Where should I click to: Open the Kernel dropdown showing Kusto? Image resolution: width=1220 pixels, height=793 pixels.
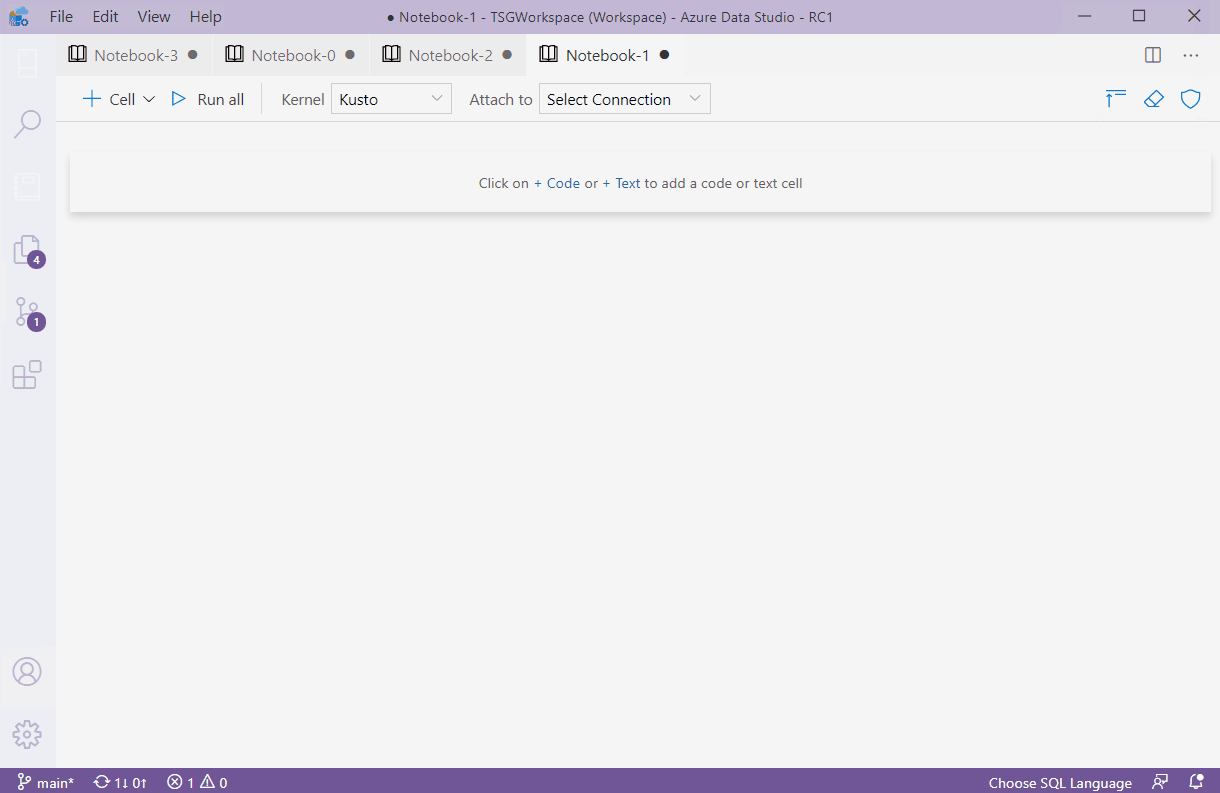pos(390,98)
